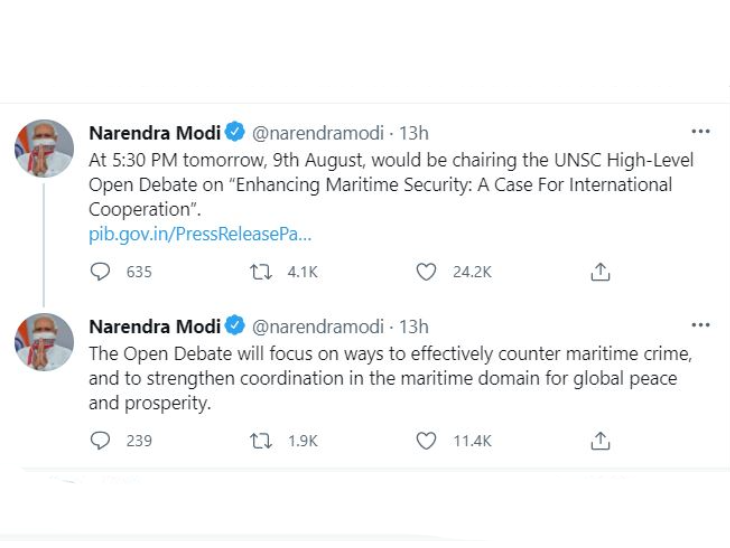
Task: Reply to the maritime crime tweet
Action: [100, 440]
